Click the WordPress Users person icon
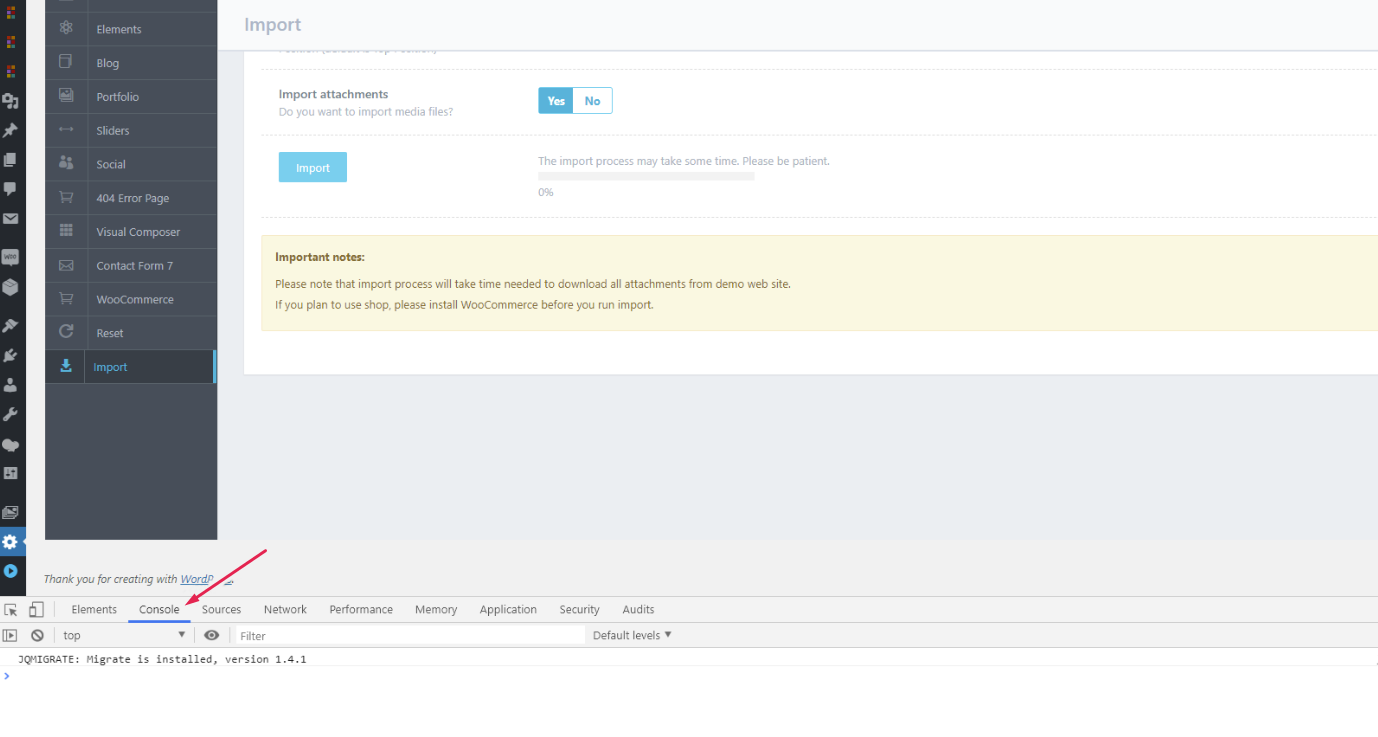1378x737 pixels. click(10, 385)
